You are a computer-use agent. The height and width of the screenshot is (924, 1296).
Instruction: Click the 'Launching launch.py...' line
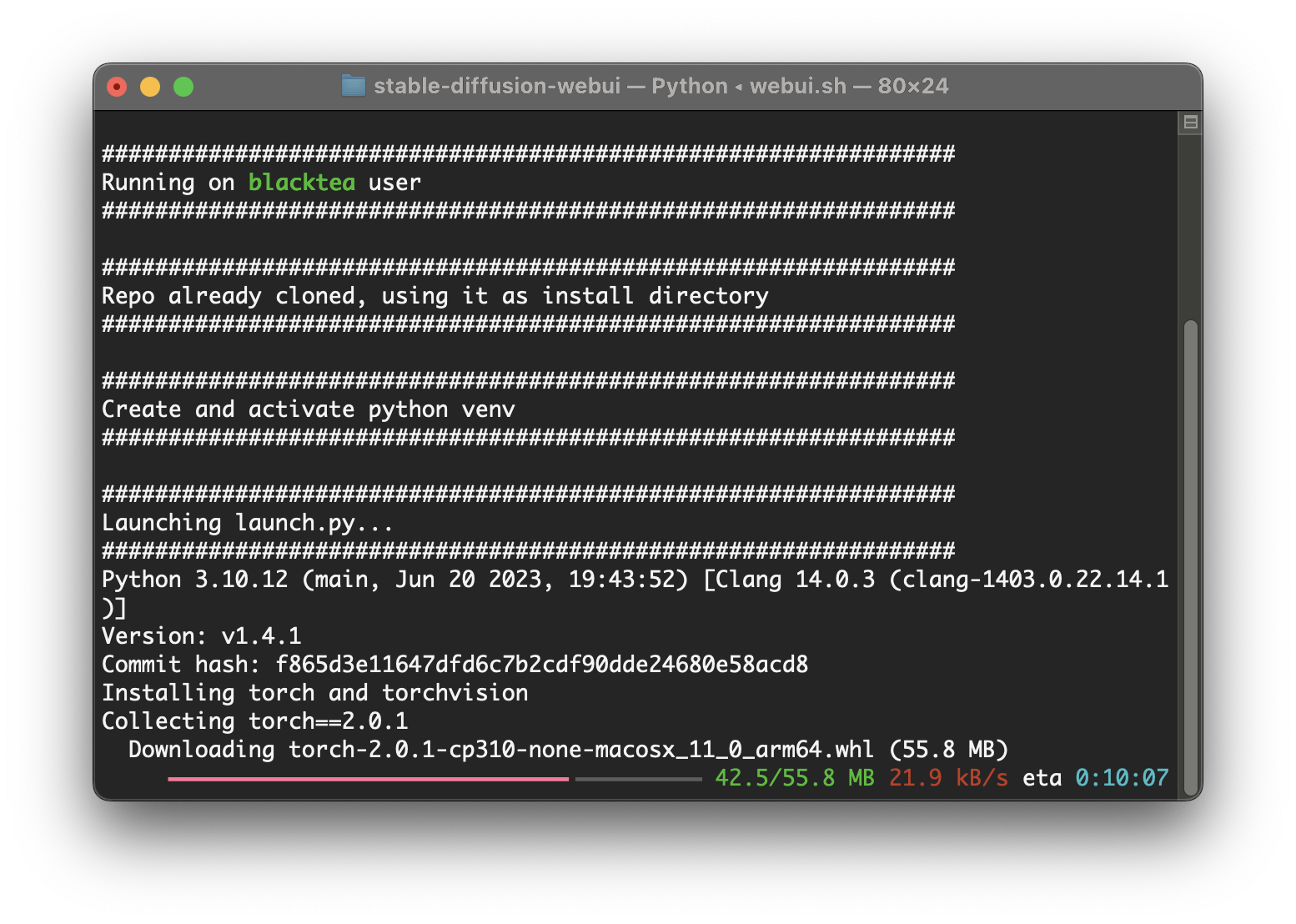coord(247,523)
